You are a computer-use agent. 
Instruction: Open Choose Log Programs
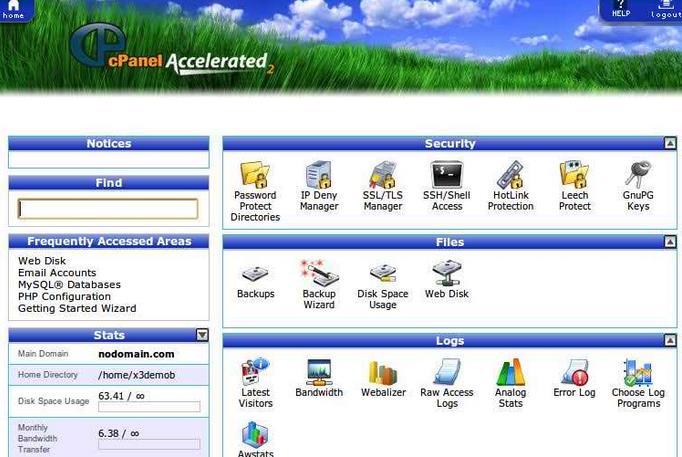click(638, 384)
